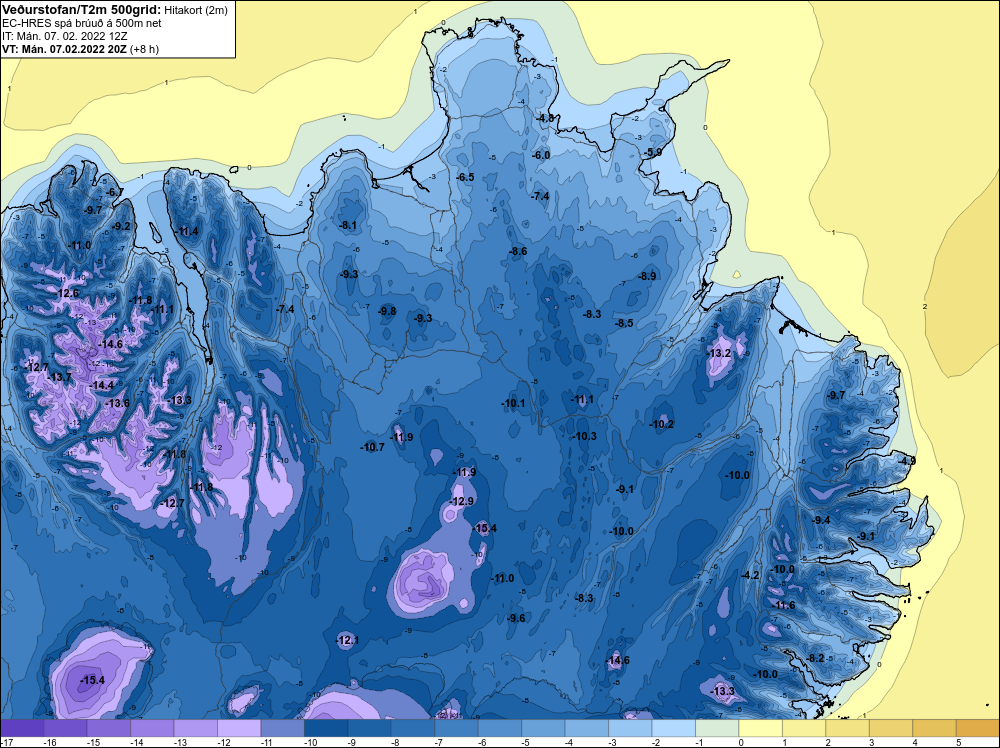Click the -9.6 temperature label
1000x748 pixels.
click(x=515, y=618)
